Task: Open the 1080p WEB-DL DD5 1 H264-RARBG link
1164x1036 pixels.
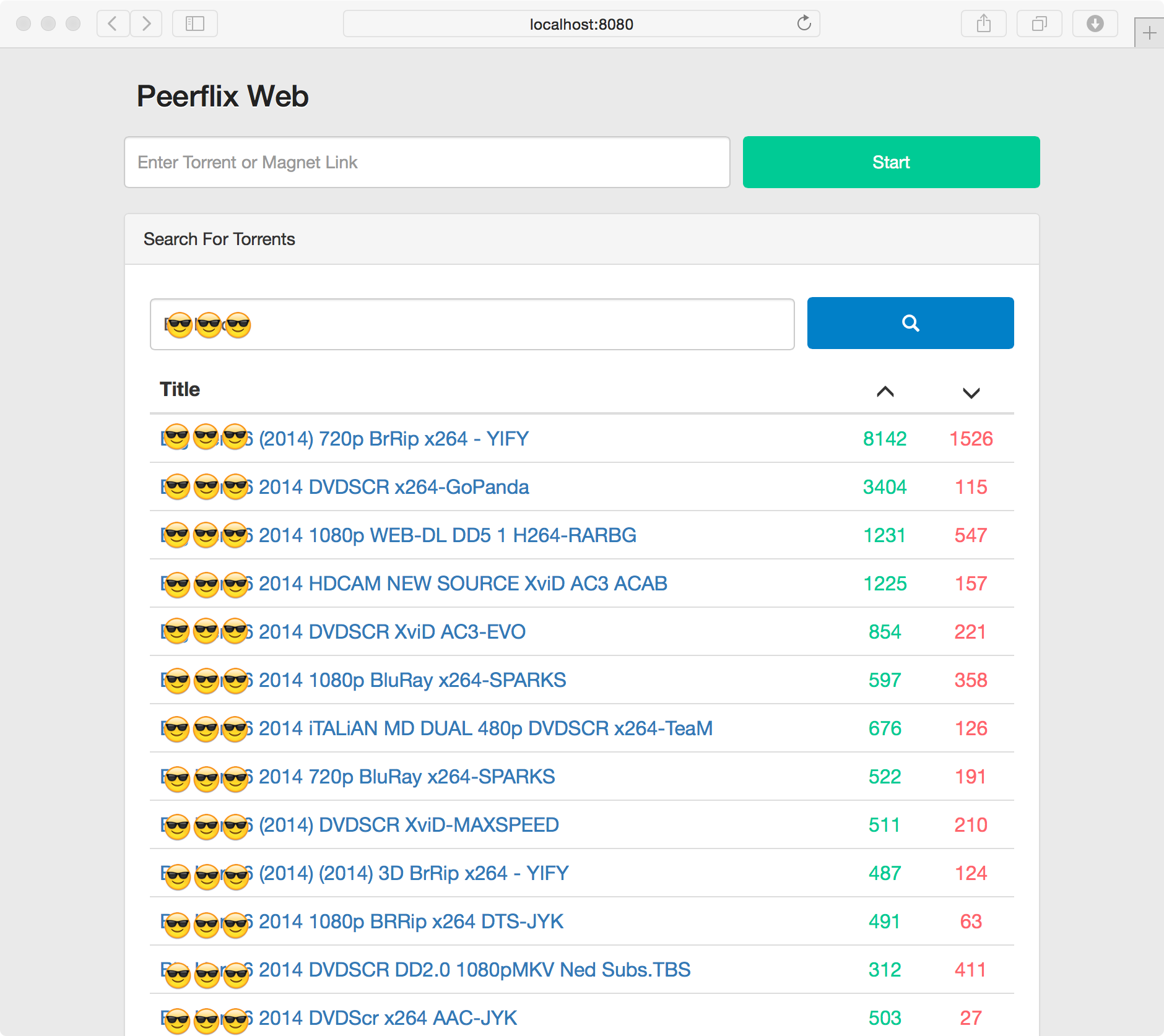Action: [398, 535]
